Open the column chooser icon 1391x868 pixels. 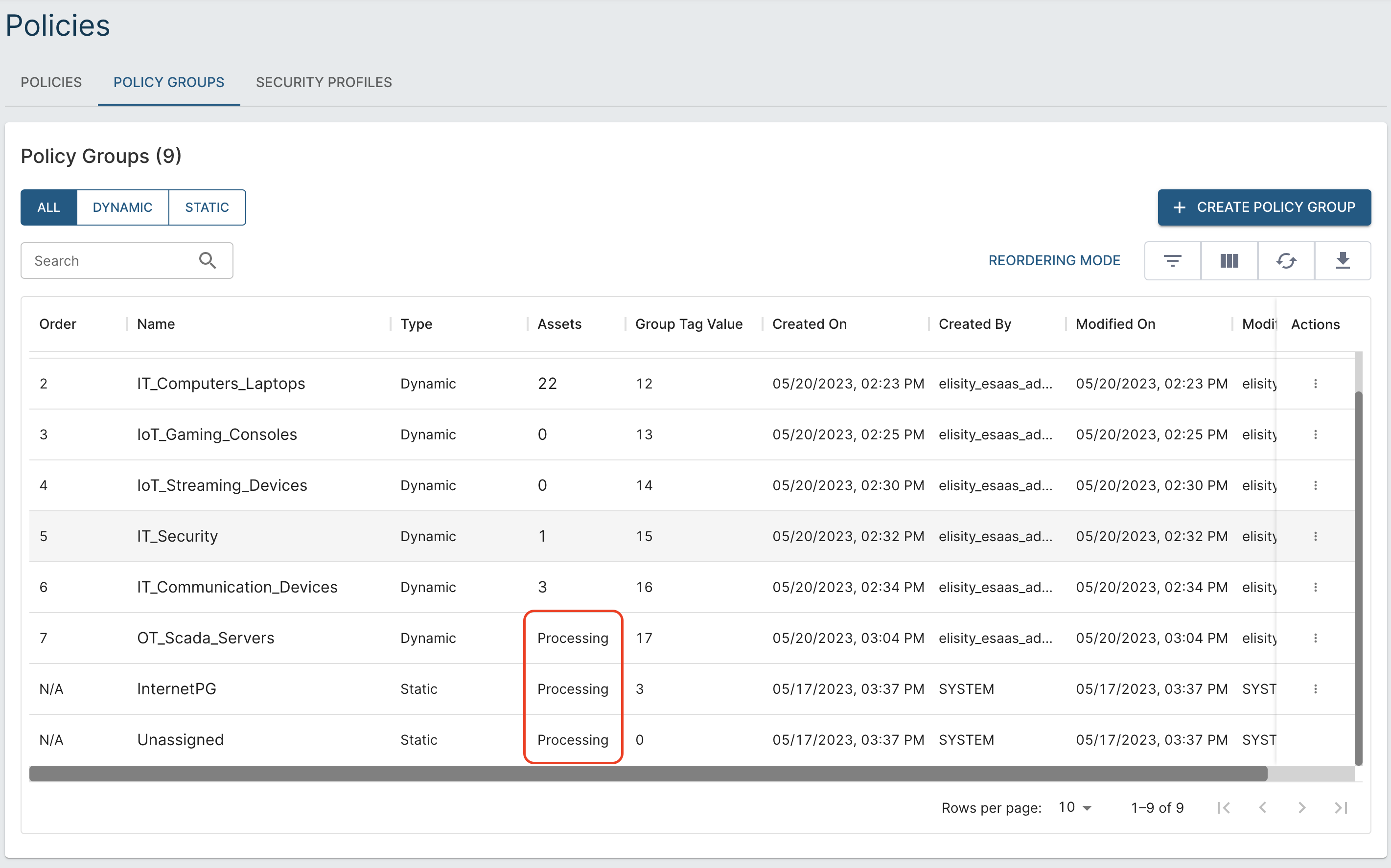pos(1229,261)
